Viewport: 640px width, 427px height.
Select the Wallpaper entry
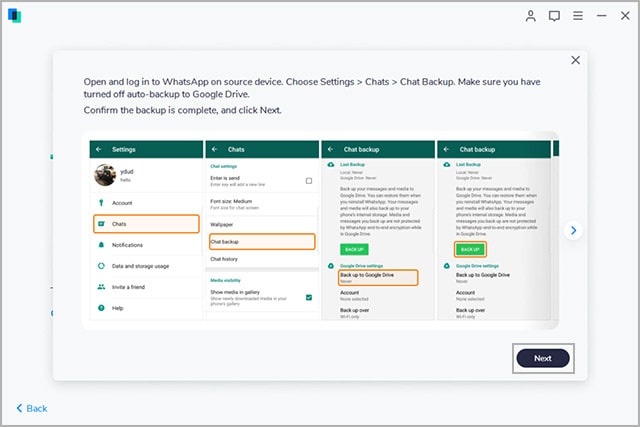(x=262, y=225)
